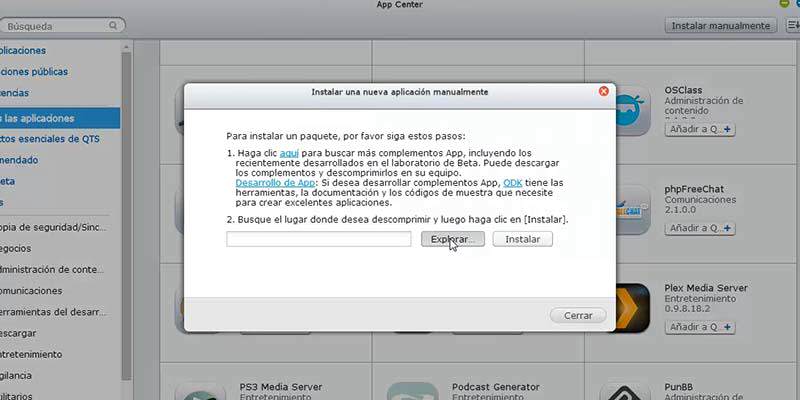Click the Plex Media Server app icon
This screenshot has height=400, width=800.
pyautogui.click(x=633, y=308)
